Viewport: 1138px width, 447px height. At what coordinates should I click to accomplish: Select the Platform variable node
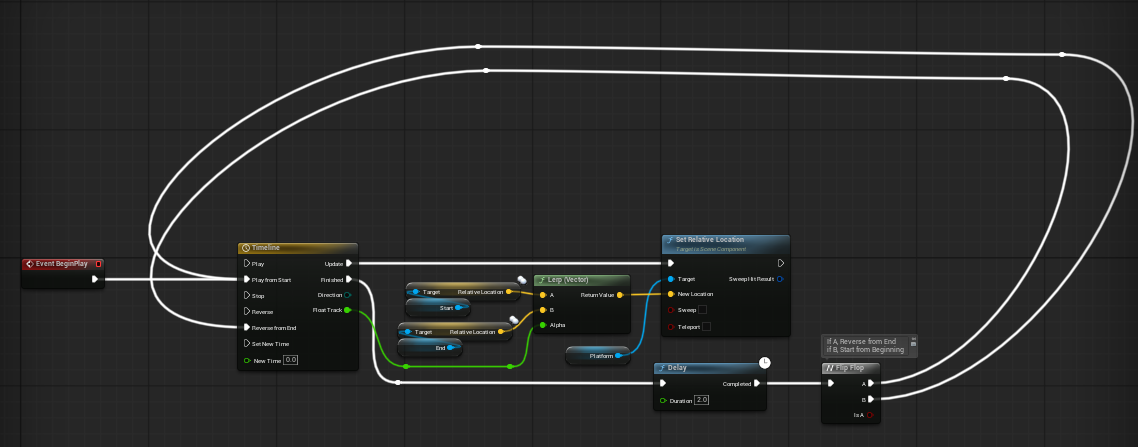[x=597, y=356]
